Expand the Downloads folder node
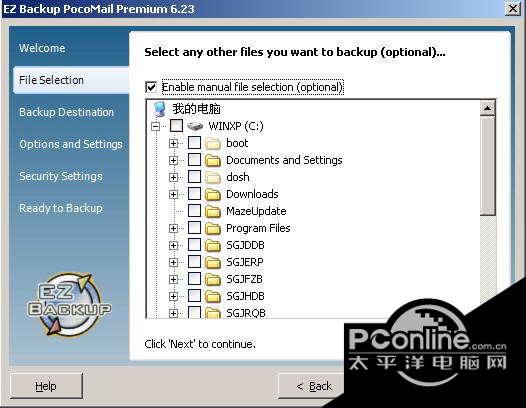The height and width of the screenshot is (408, 526). (x=173, y=194)
